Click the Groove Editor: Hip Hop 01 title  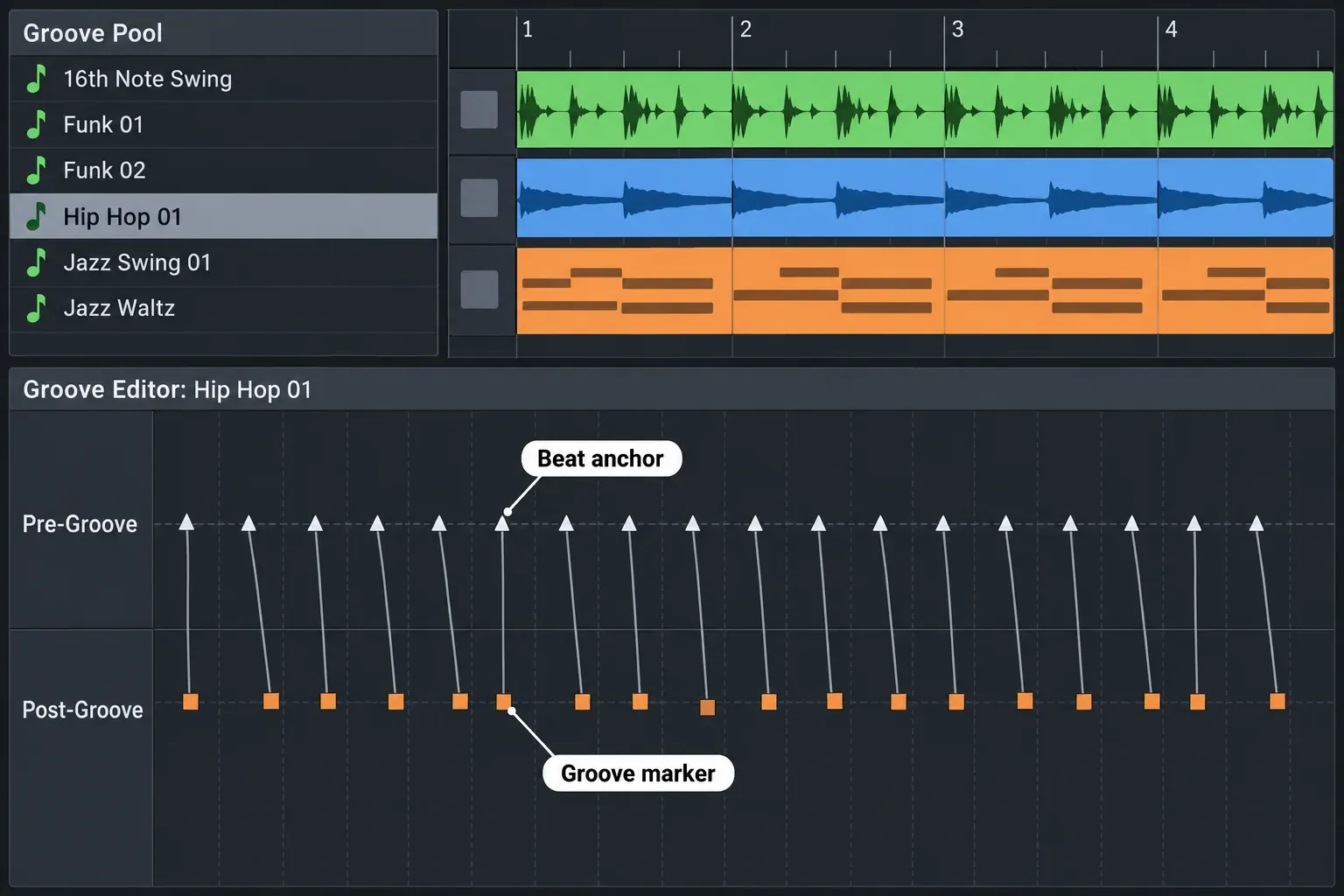167,389
